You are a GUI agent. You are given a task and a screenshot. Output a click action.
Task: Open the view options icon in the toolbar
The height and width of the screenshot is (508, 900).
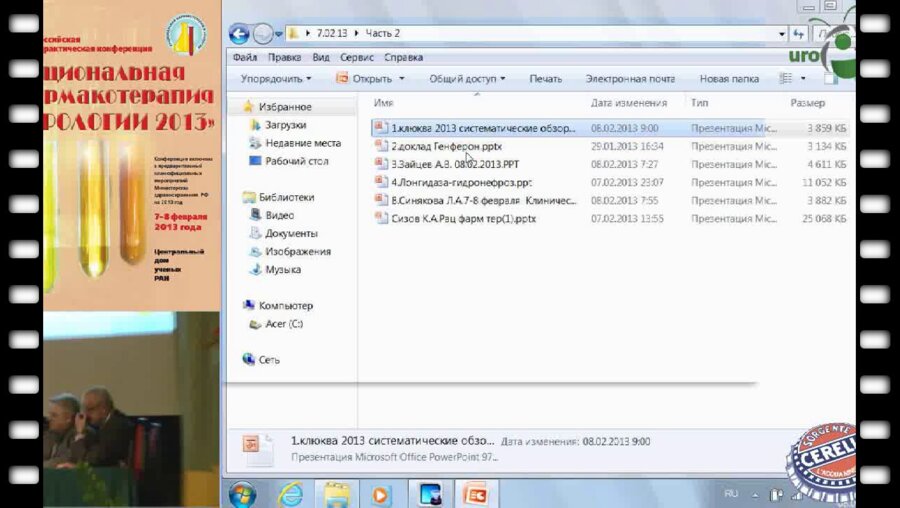pyautogui.click(x=786, y=78)
